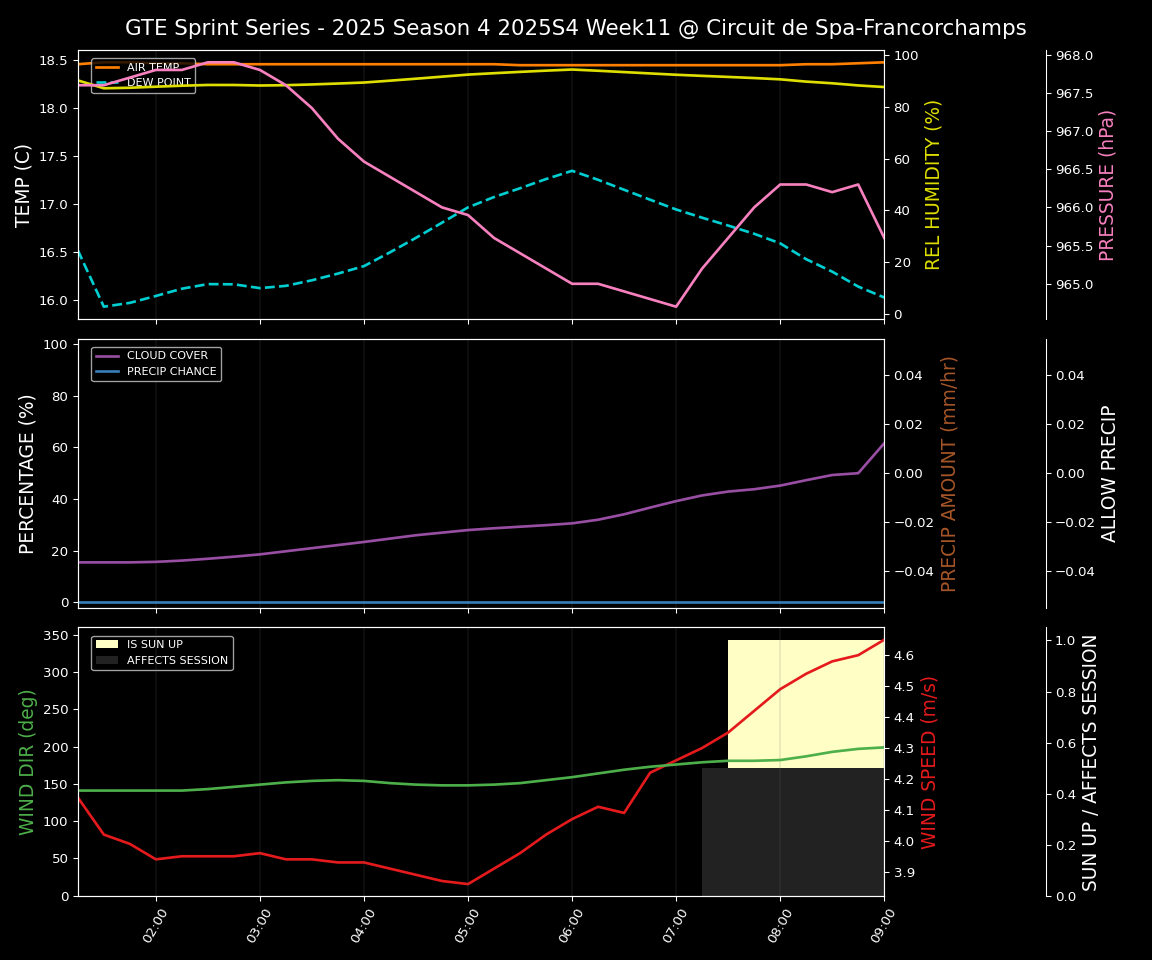The image size is (1152, 960).
Task: Click the chart title text at top
Action: click(x=575, y=28)
